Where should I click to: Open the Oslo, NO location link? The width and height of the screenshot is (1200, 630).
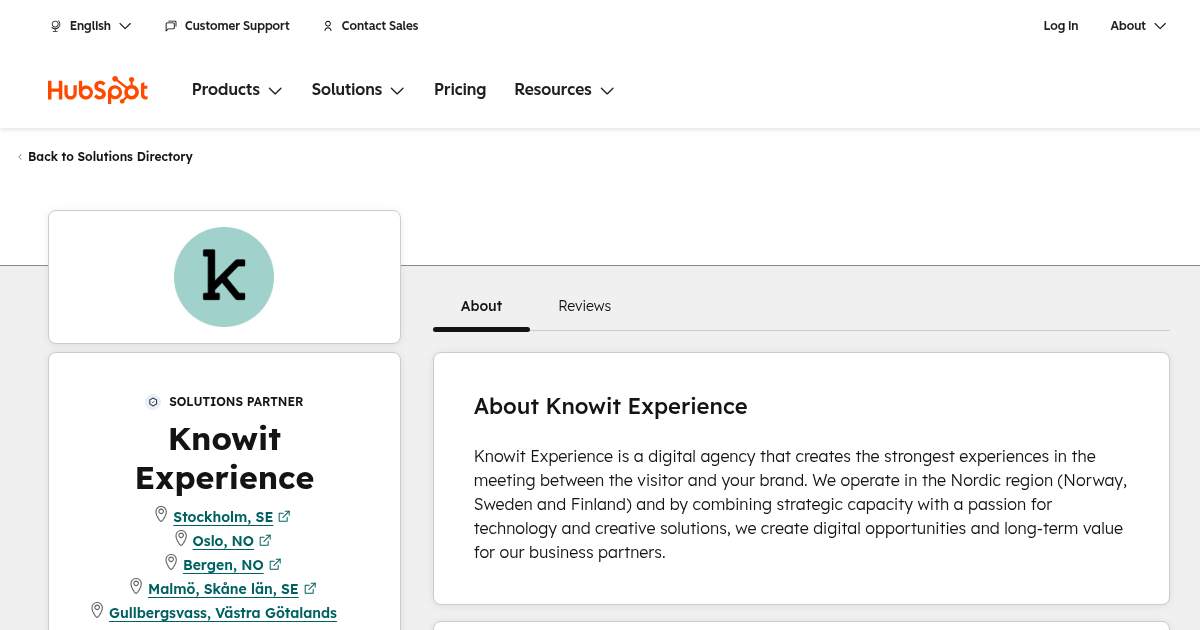pos(223,541)
